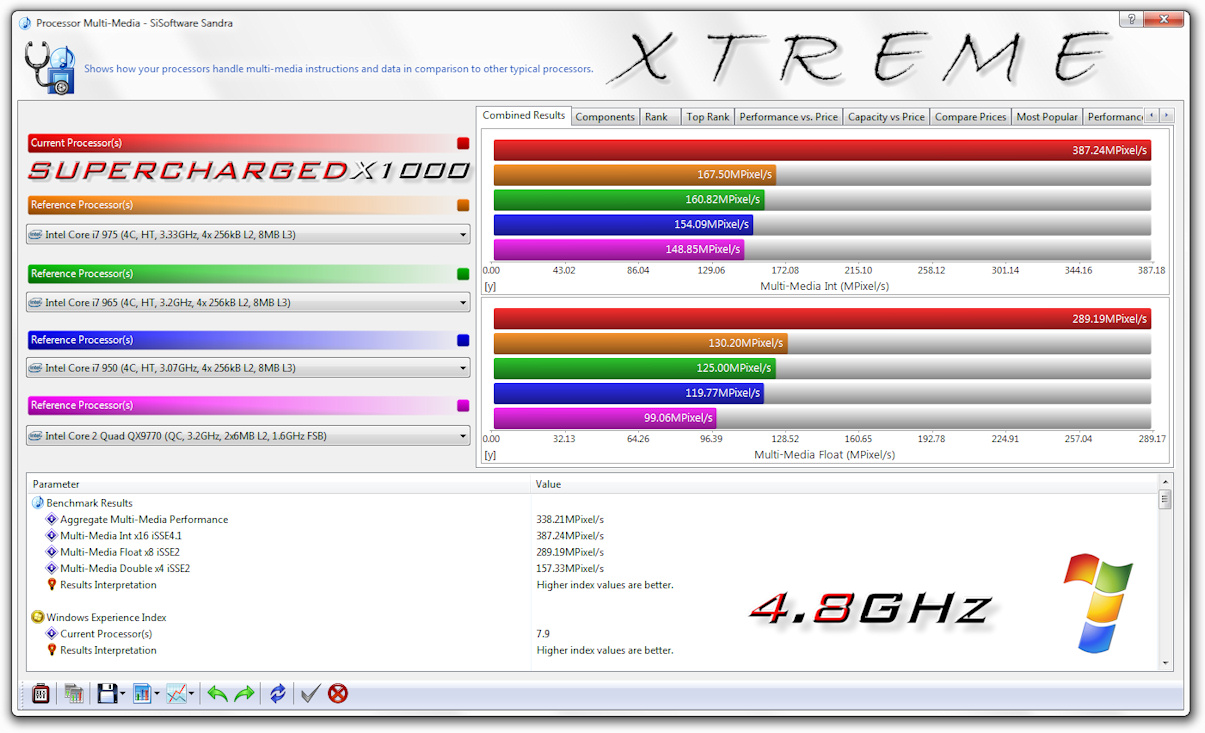Image resolution: width=1205 pixels, height=733 pixels.
Task: Click the stethoscope module icon in header
Action: [49, 67]
